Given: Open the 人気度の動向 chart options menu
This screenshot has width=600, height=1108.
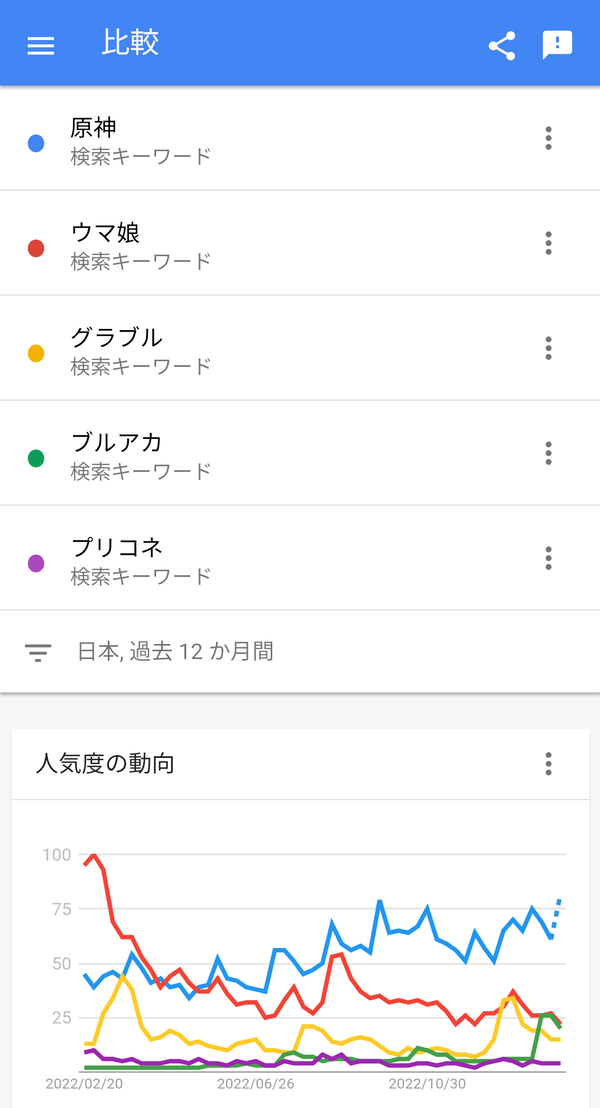Looking at the screenshot, I should click(548, 764).
